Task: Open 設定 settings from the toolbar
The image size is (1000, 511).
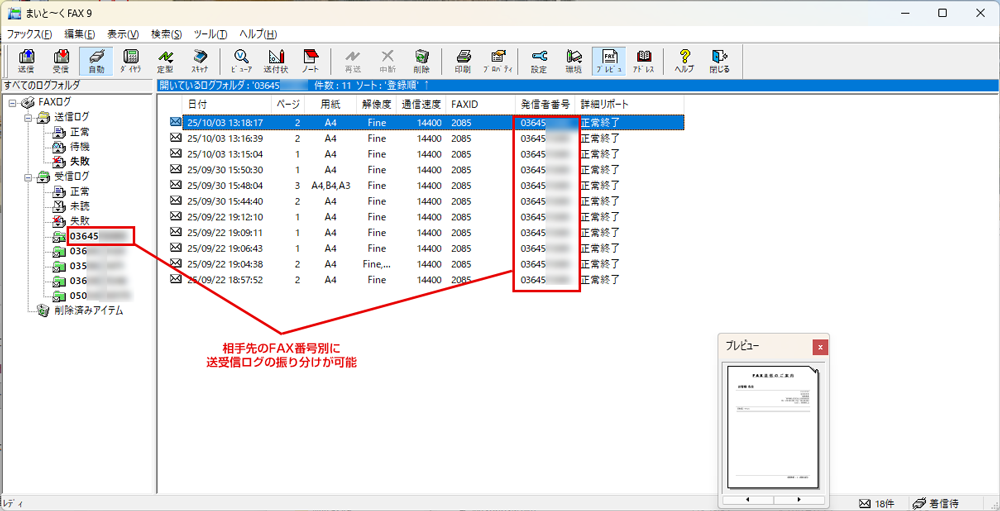Action: [x=539, y=61]
